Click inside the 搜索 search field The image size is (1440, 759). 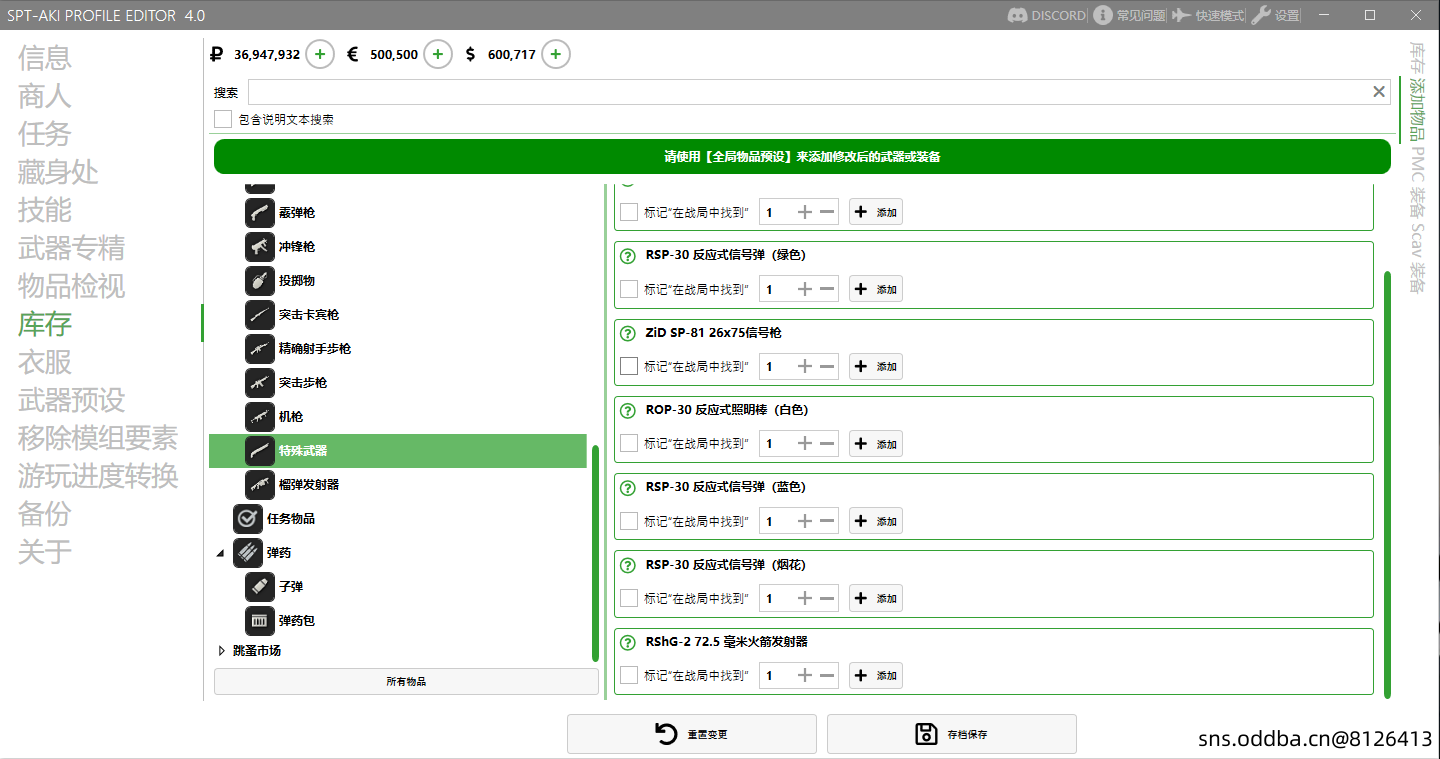pos(800,92)
